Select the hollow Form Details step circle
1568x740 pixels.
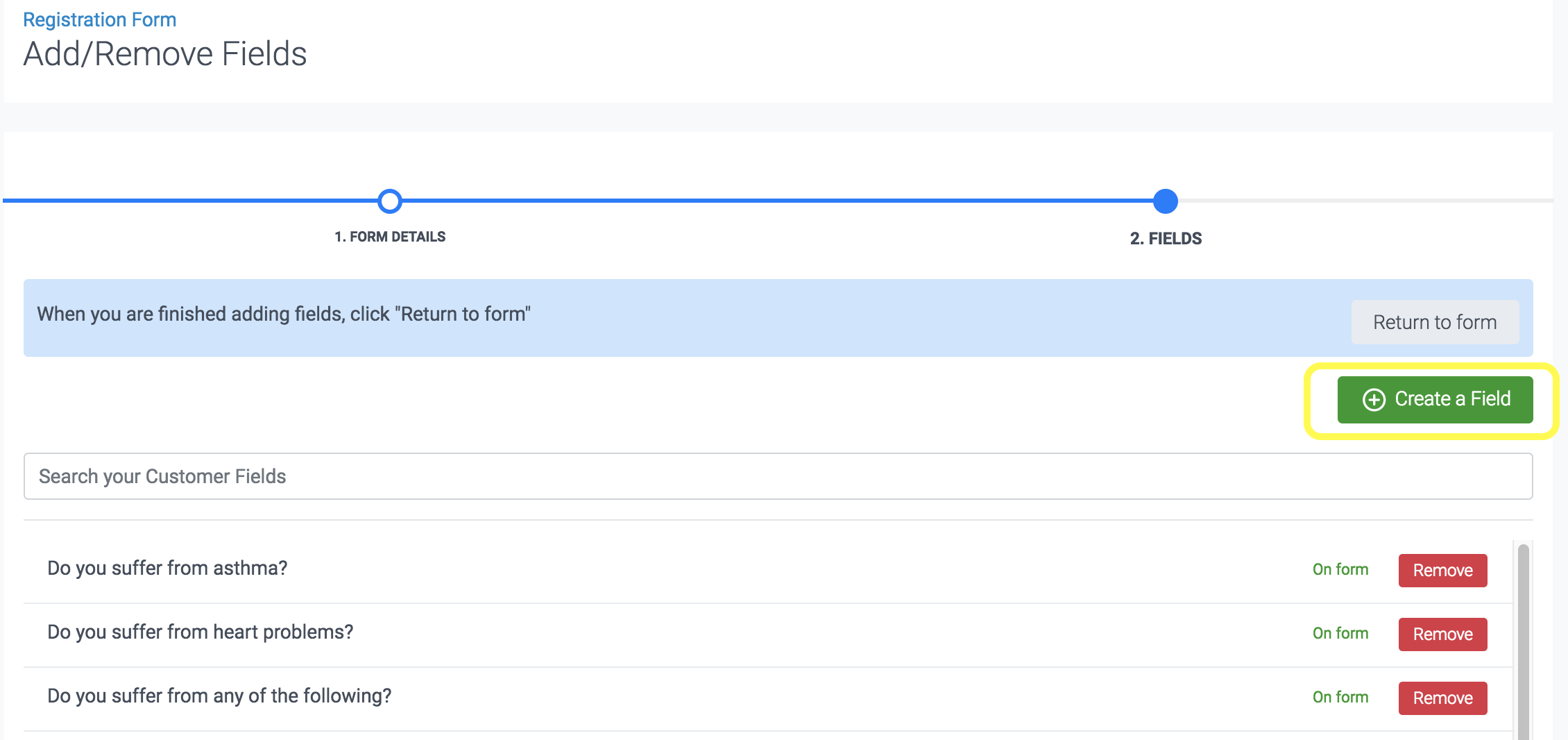[390, 201]
